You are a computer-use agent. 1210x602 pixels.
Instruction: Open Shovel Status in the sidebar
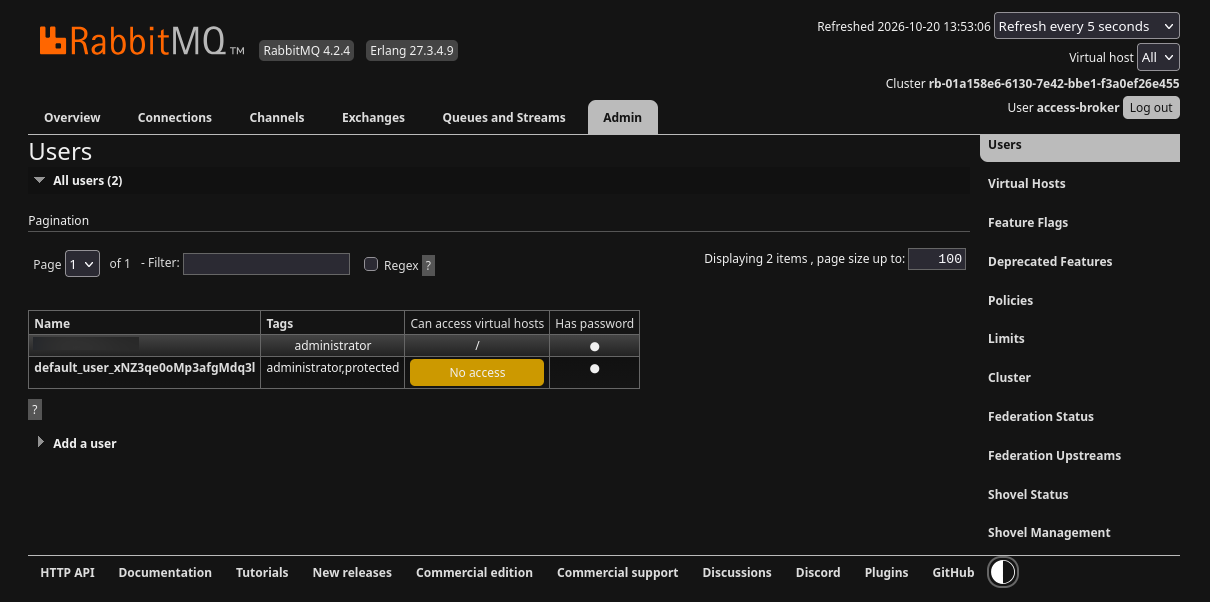[x=1028, y=494]
